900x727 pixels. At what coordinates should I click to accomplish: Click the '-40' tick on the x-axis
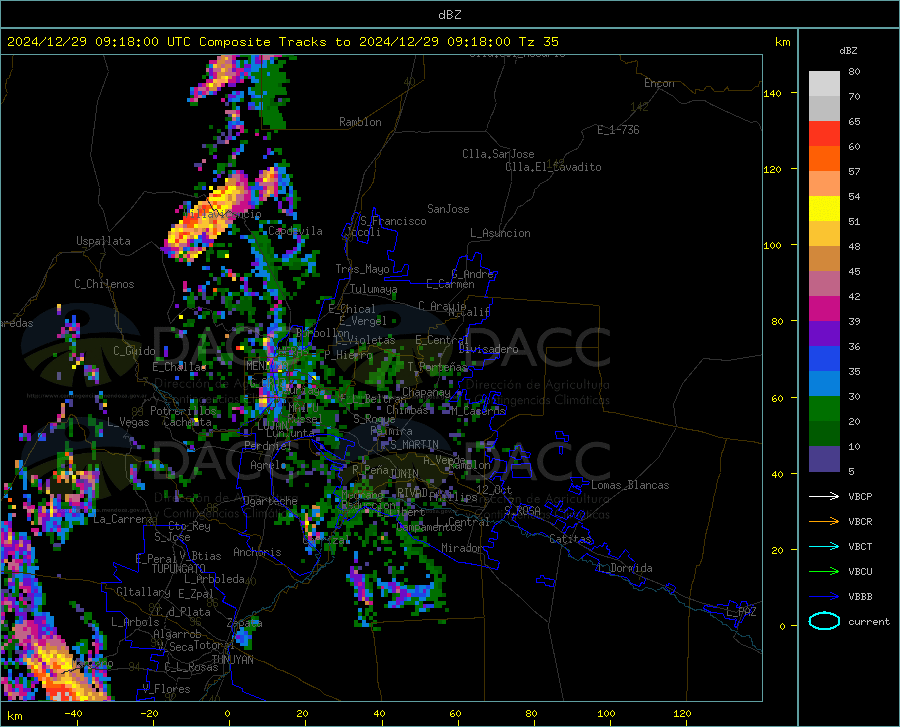73,714
